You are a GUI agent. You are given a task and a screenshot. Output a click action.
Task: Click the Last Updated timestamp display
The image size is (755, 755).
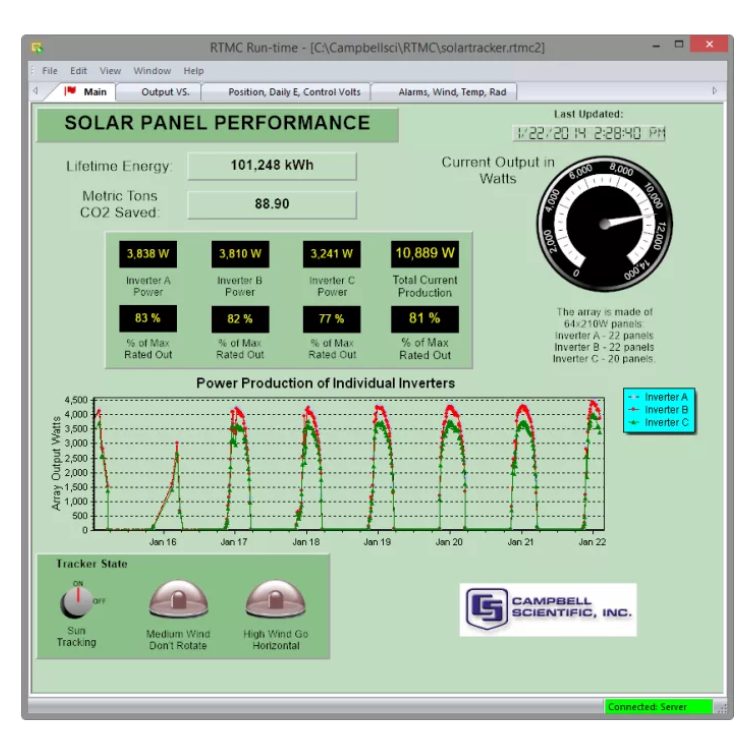tap(589, 133)
